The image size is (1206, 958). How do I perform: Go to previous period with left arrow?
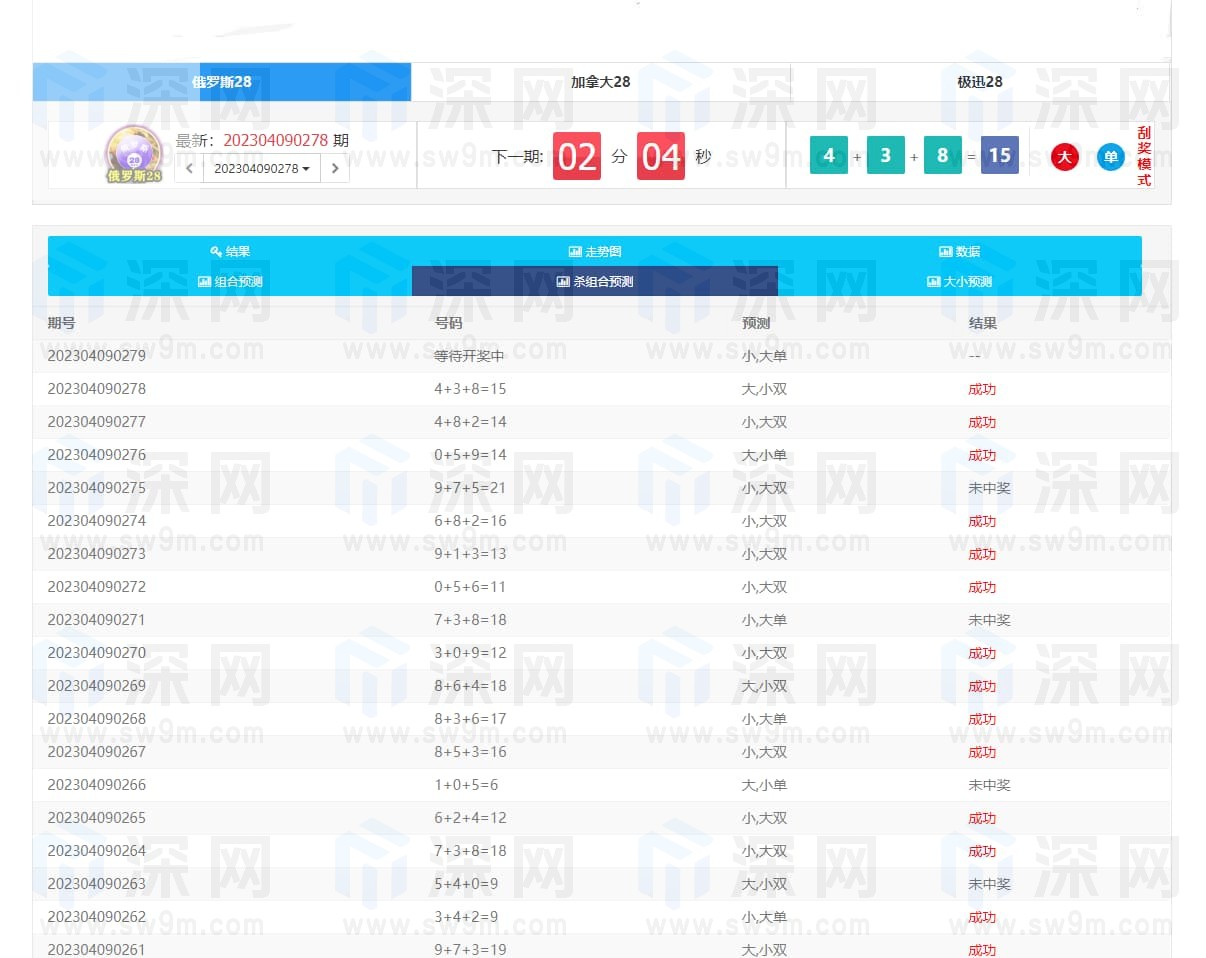click(189, 168)
